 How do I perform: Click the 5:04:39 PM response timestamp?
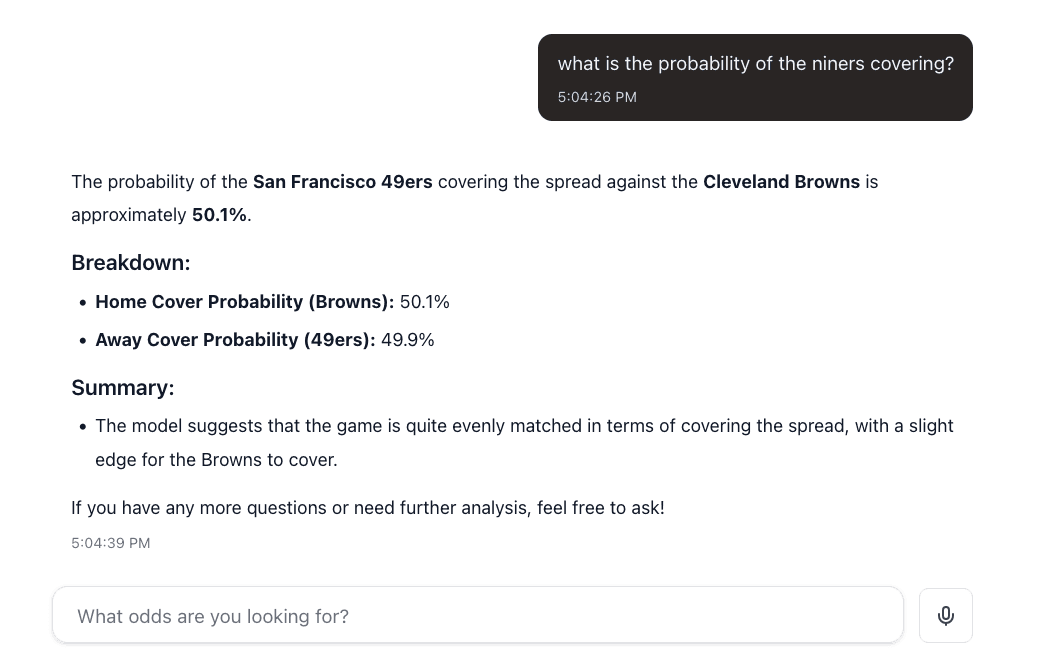point(110,543)
